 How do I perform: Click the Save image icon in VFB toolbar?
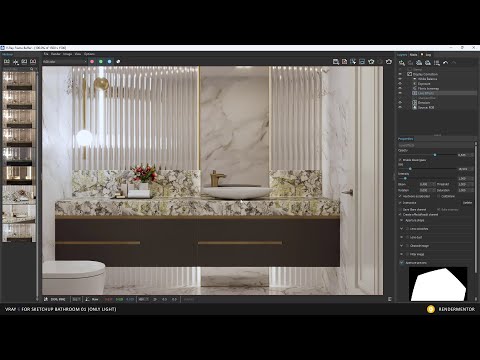click(x=336, y=62)
